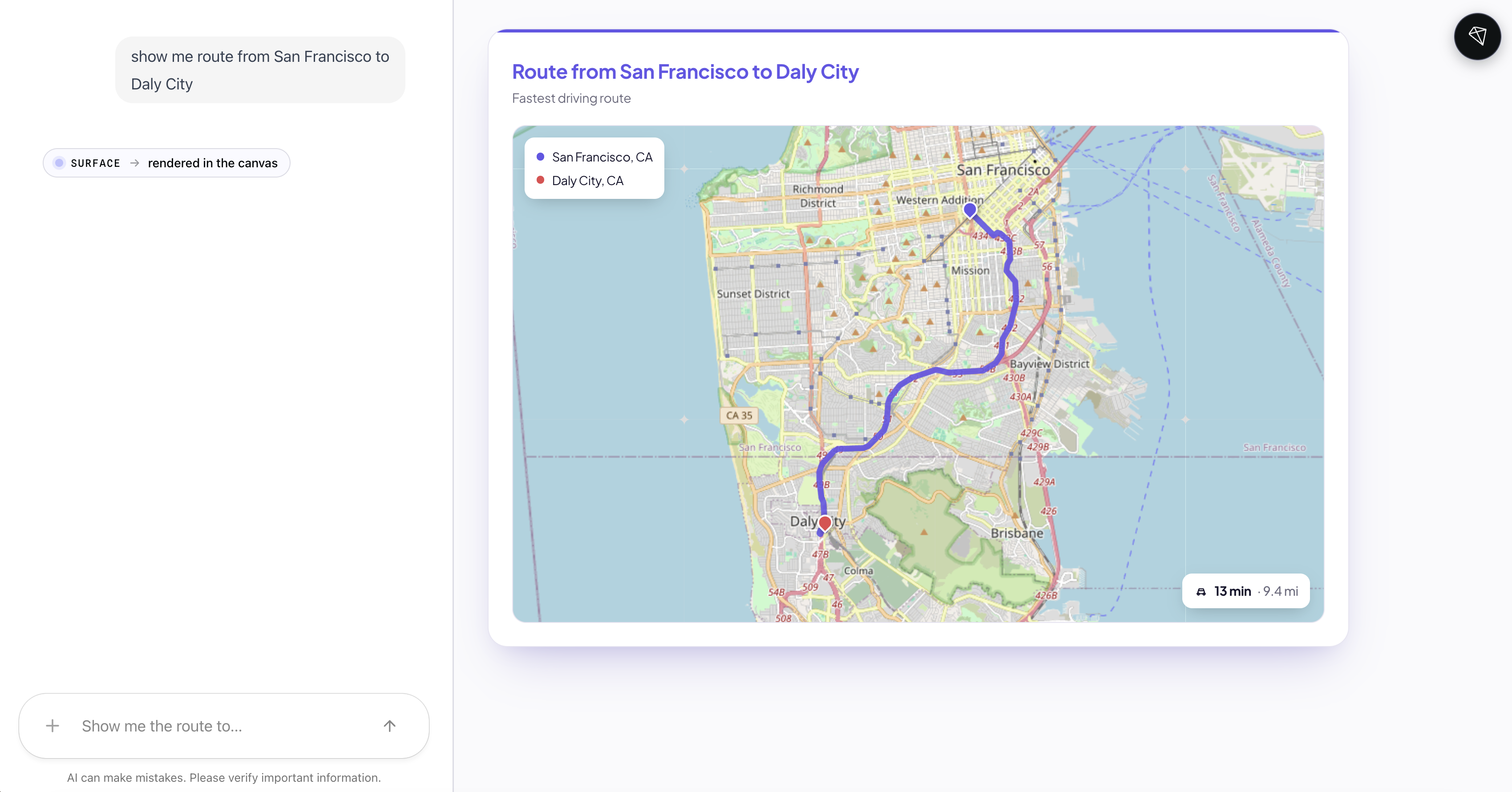1512x792 pixels.
Task: Click the purple dot beside San Francisco, CA
Action: coord(540,157)
